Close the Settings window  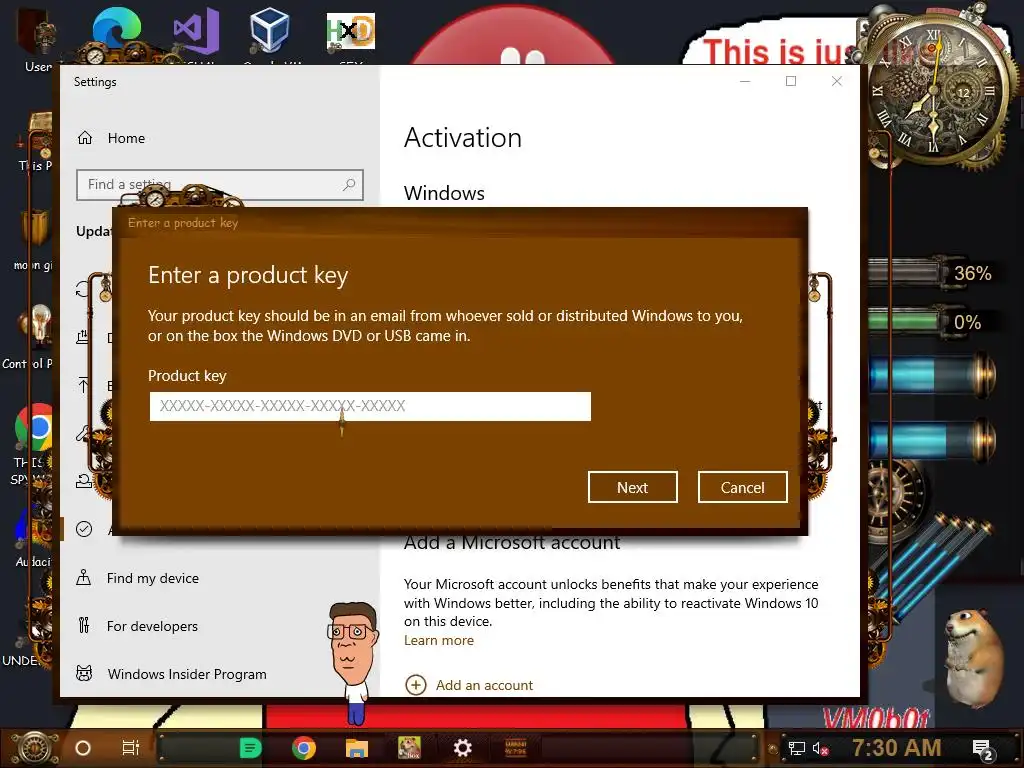coord(837,81)
